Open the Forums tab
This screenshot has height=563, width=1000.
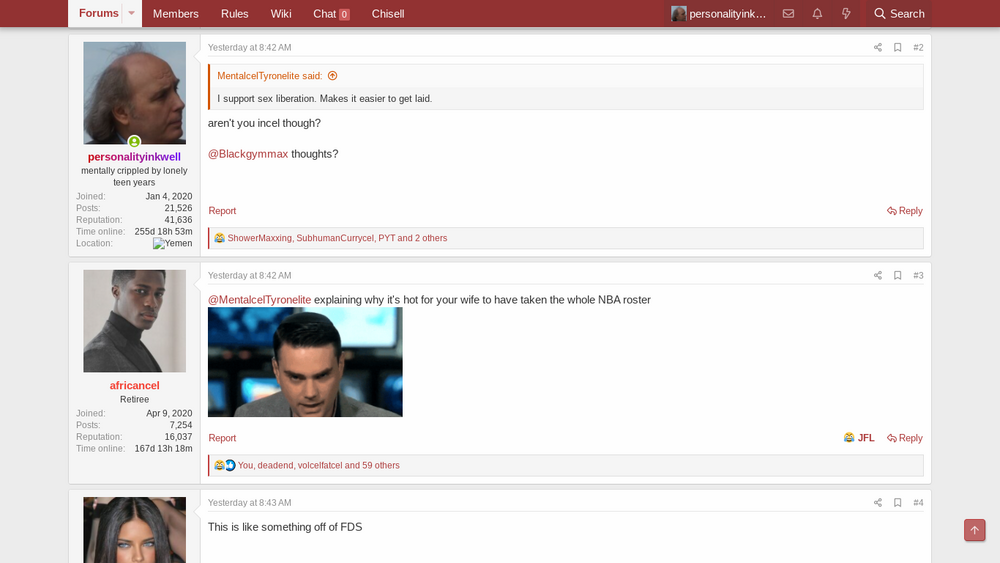(98, 13)
